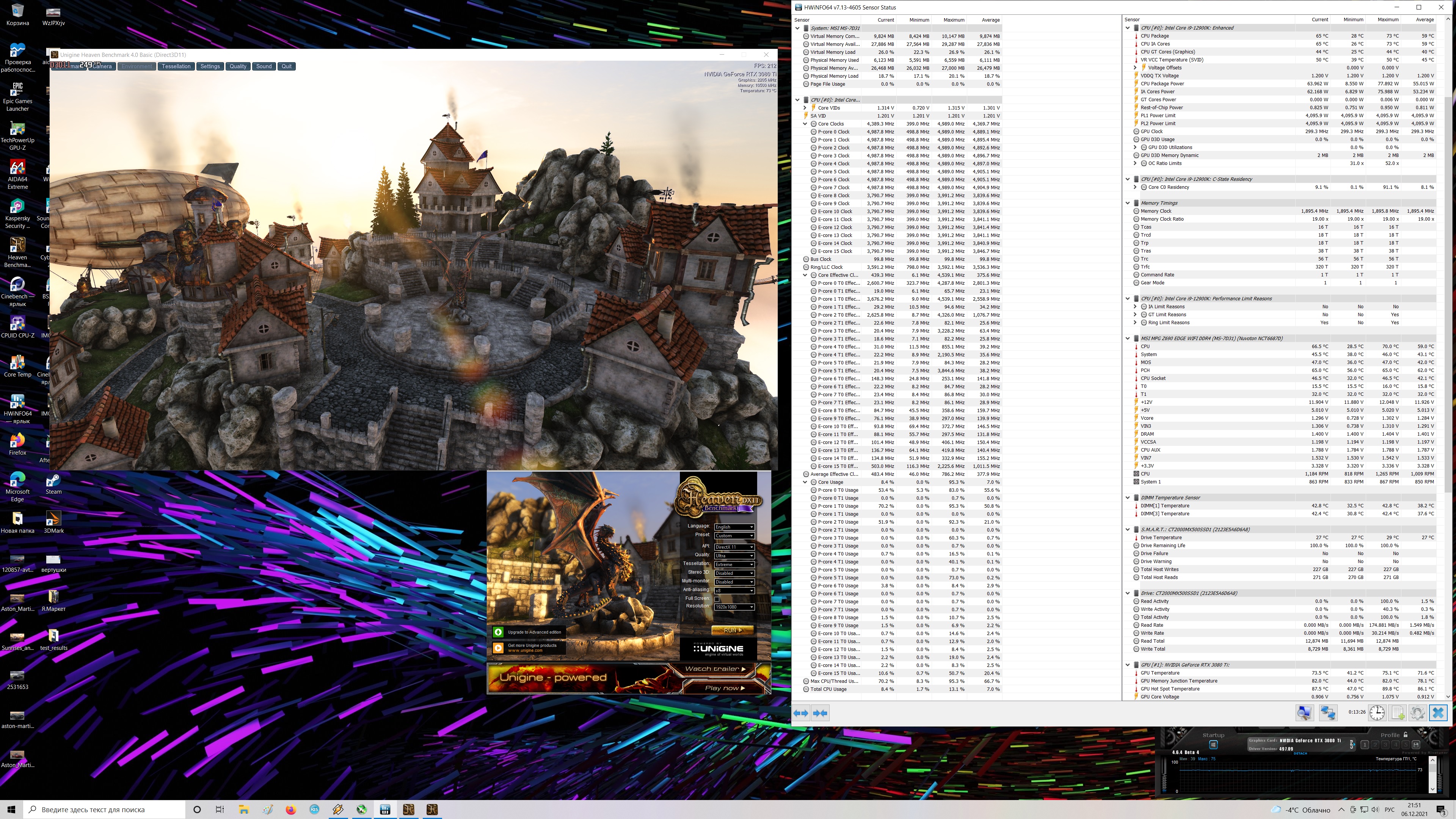Enable the Full Screen checkbox in Heaven launcher
The width and height of the screenshot is (1456, 819).
(x=717, y=599)
